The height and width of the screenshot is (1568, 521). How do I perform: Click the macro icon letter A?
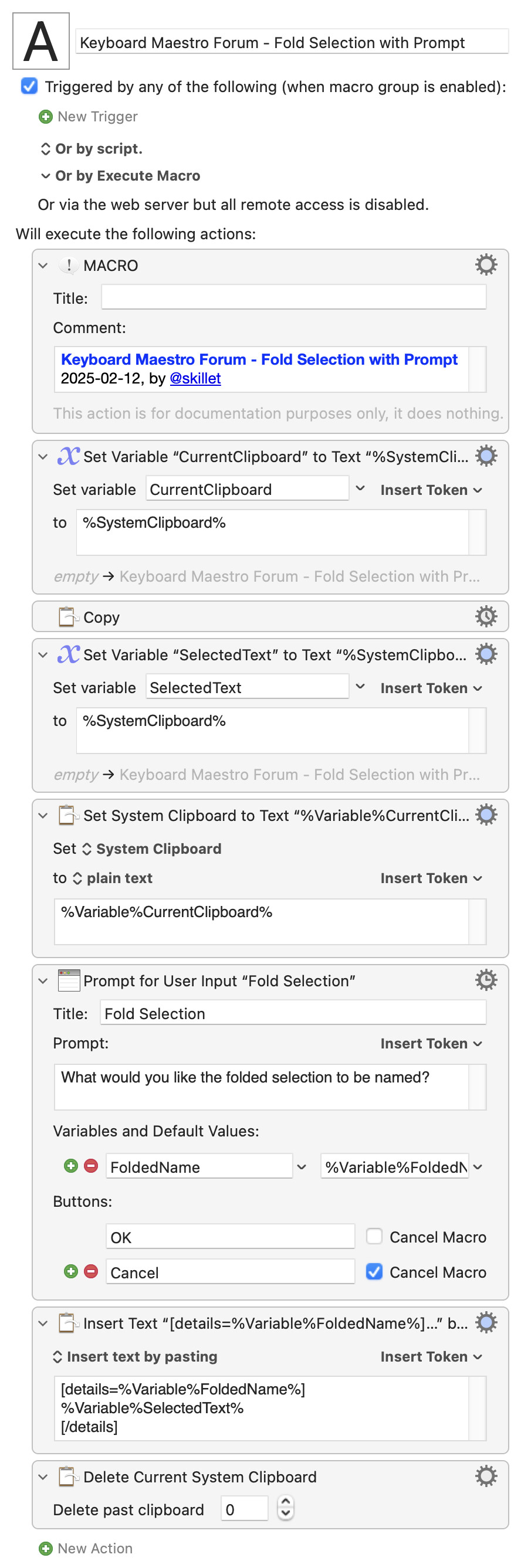coord(41,42)
